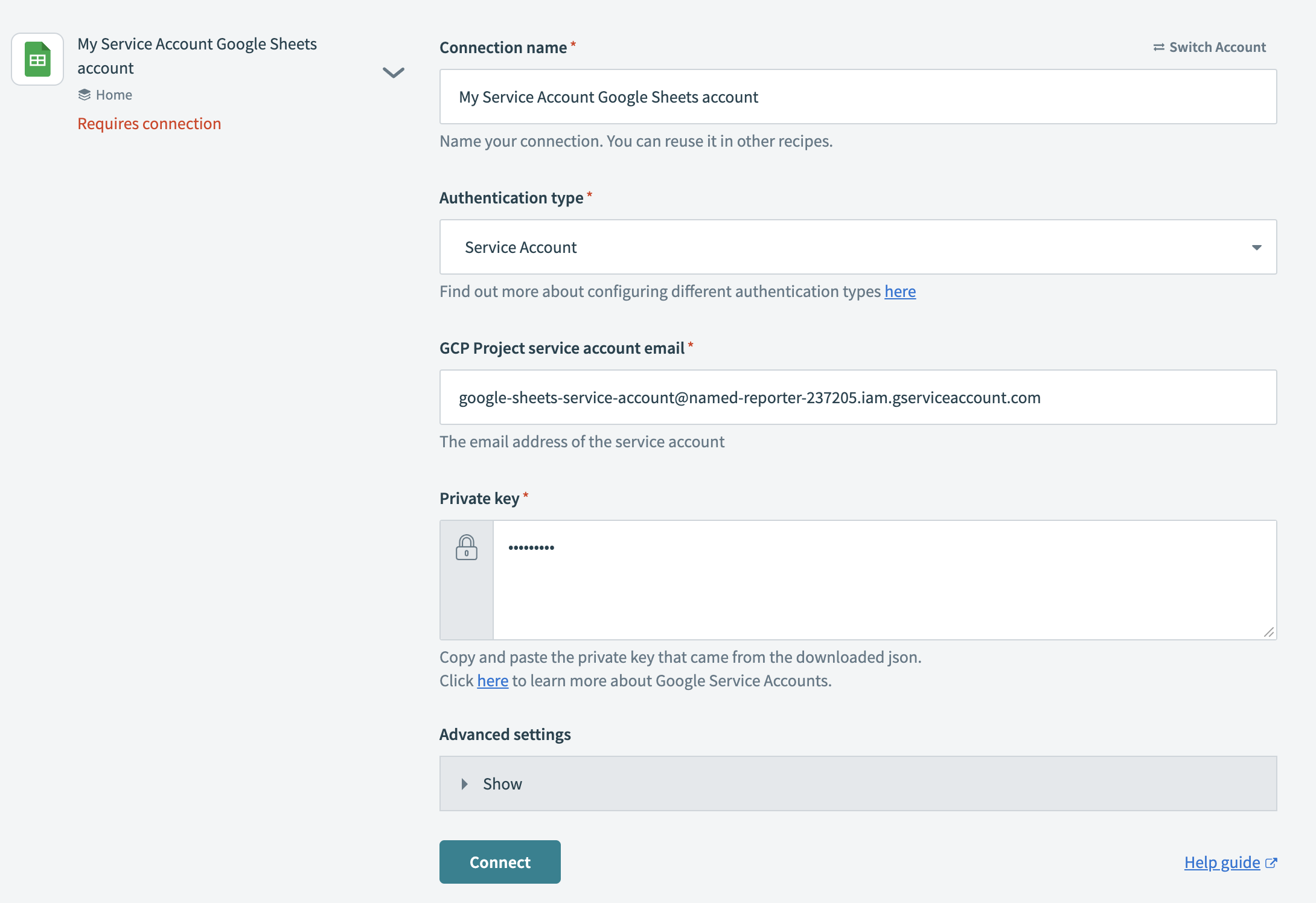The image size is (1316, 903).
Task: Click the Connect button
Action: [x=499, y=861]
